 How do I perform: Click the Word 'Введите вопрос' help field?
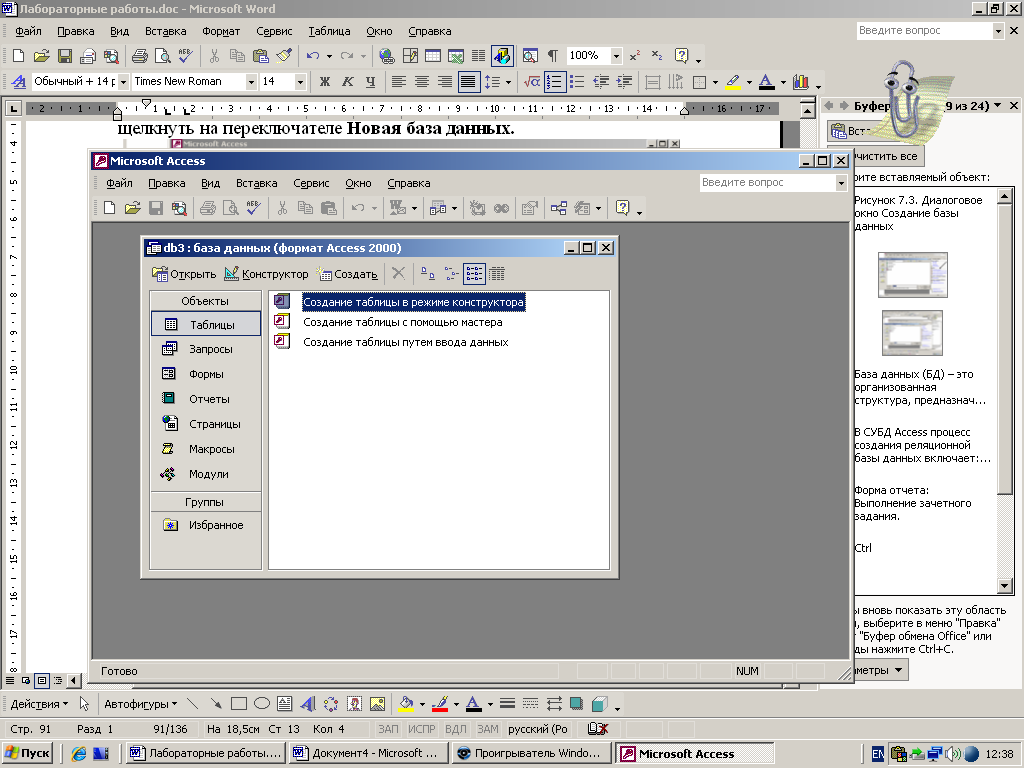[924, 31]
